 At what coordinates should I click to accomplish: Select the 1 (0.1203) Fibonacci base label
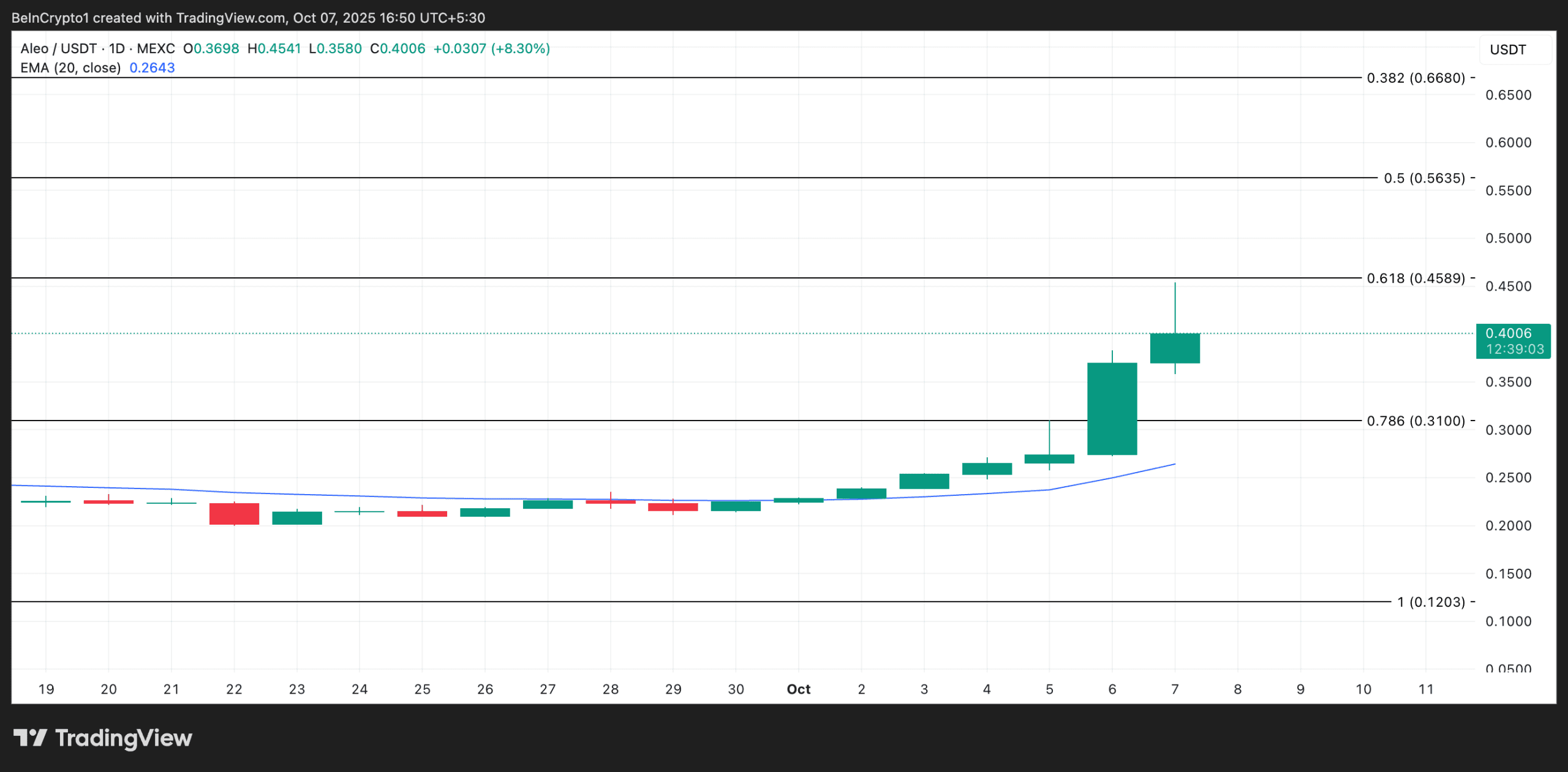pos(1431,602)
